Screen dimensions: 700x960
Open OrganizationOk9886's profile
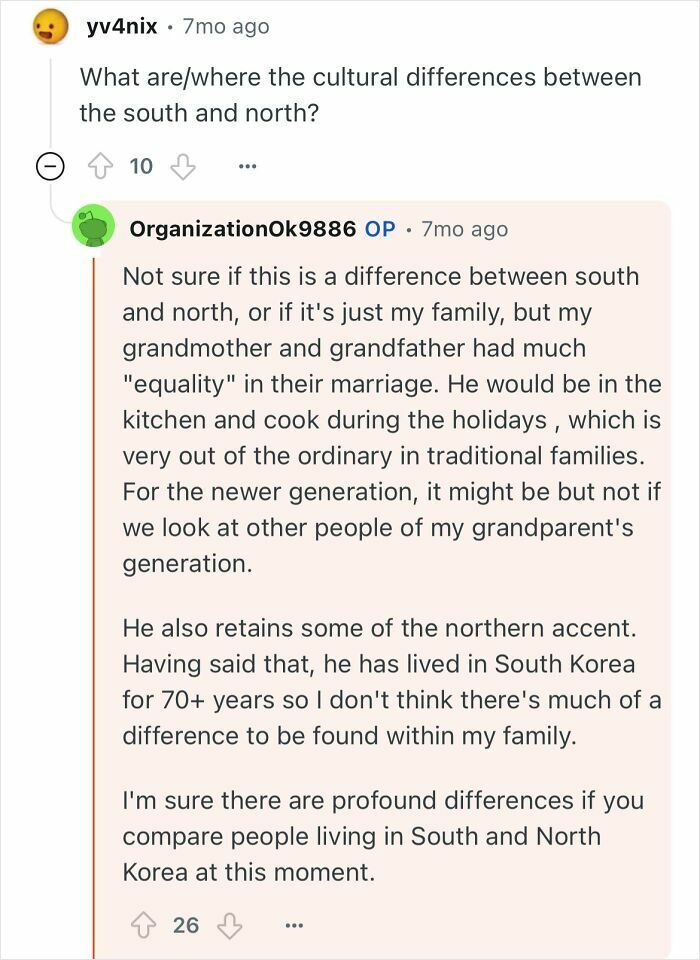coord(245,229)
